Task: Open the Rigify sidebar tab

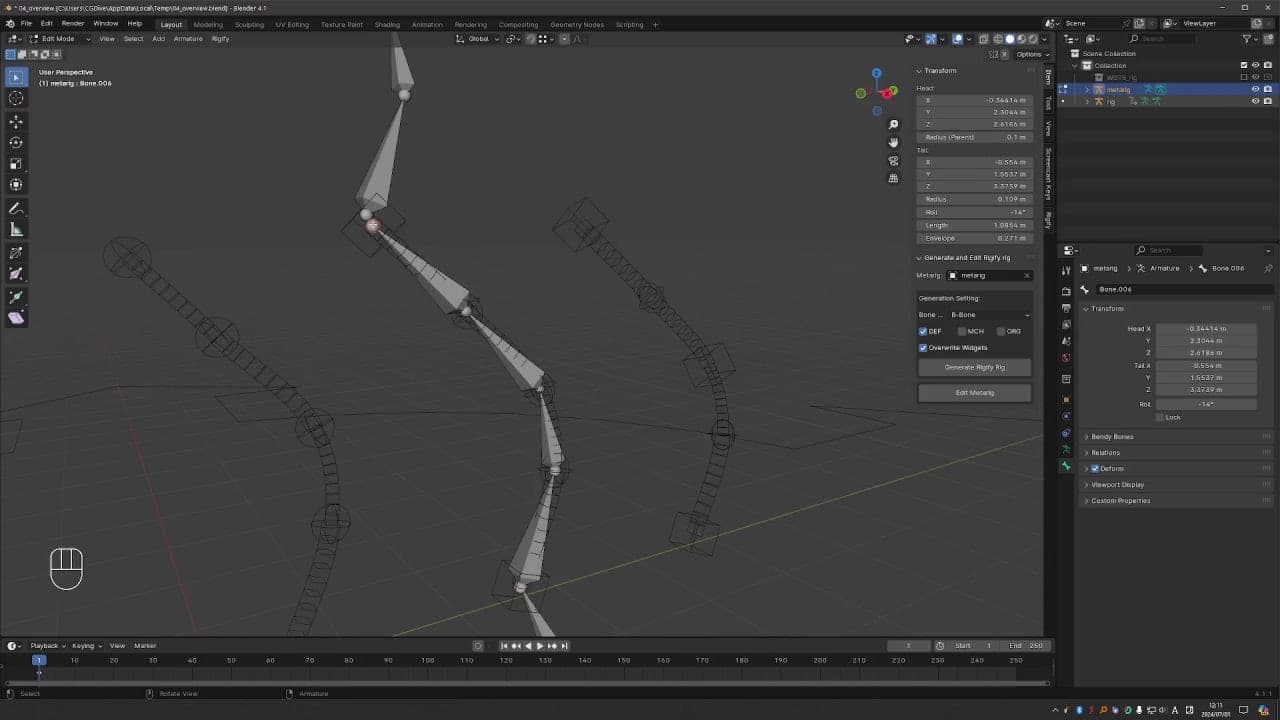Action: tap(1048, 220)
